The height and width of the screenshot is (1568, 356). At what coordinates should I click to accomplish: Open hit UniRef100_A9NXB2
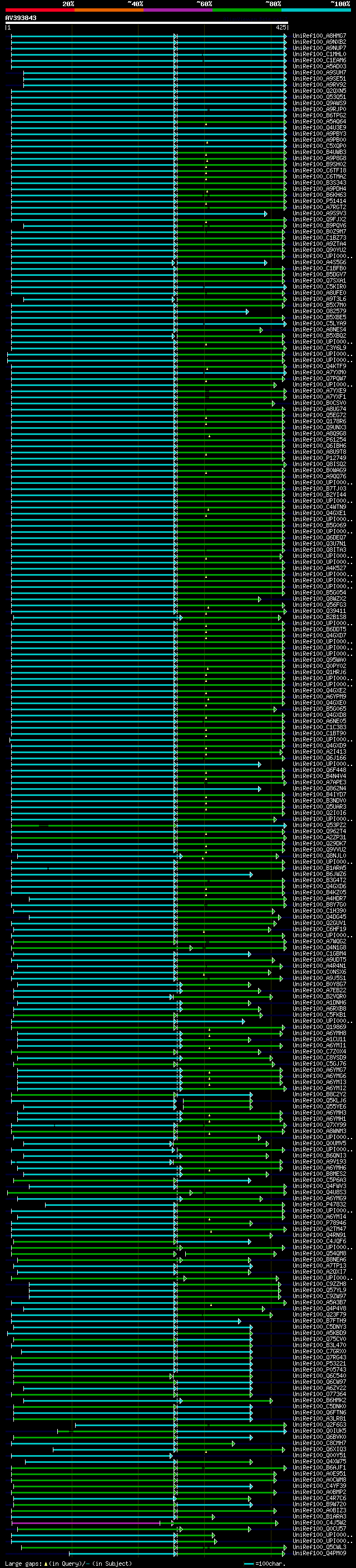(x=319, y=42)
